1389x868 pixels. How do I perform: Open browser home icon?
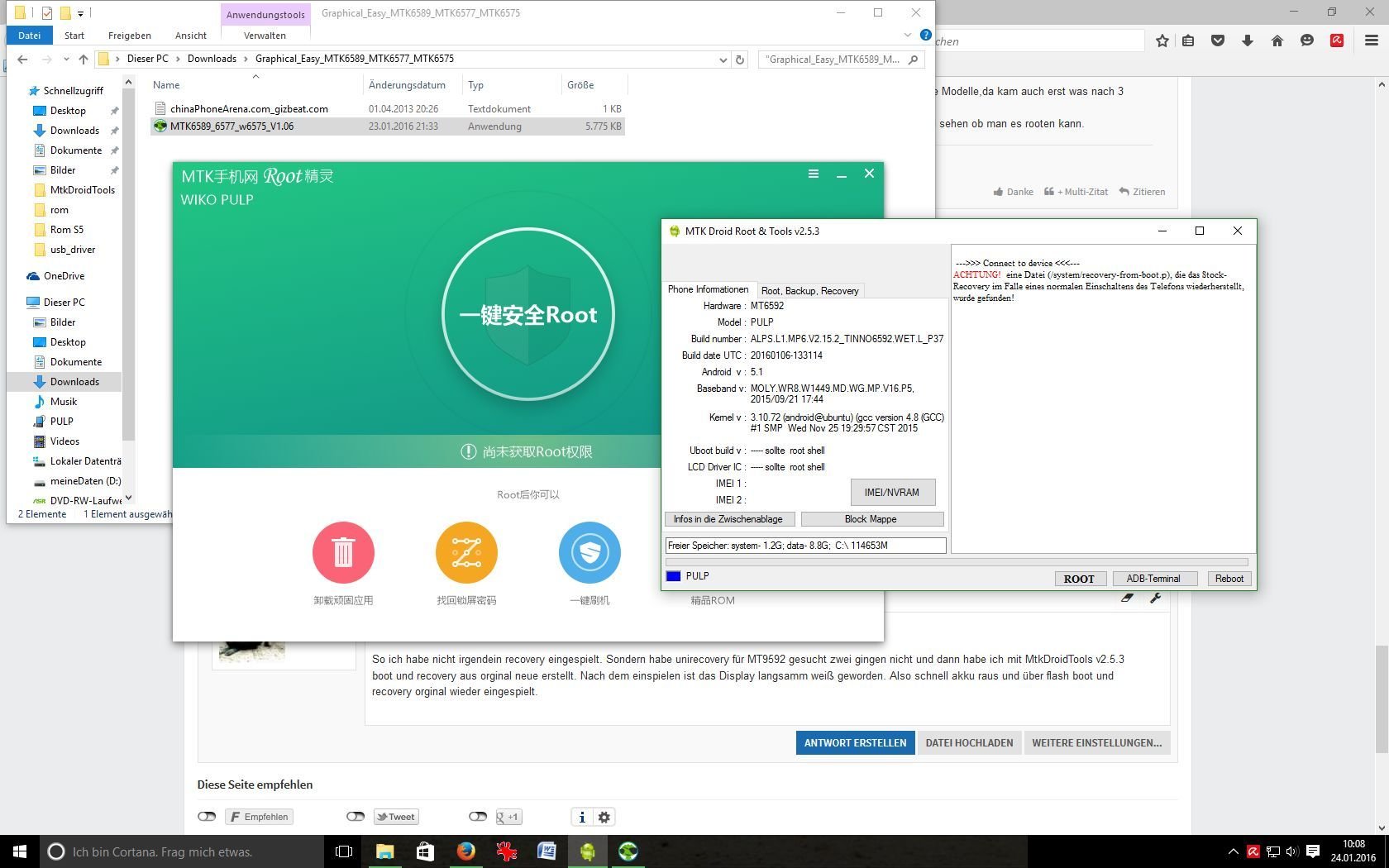1277,41
